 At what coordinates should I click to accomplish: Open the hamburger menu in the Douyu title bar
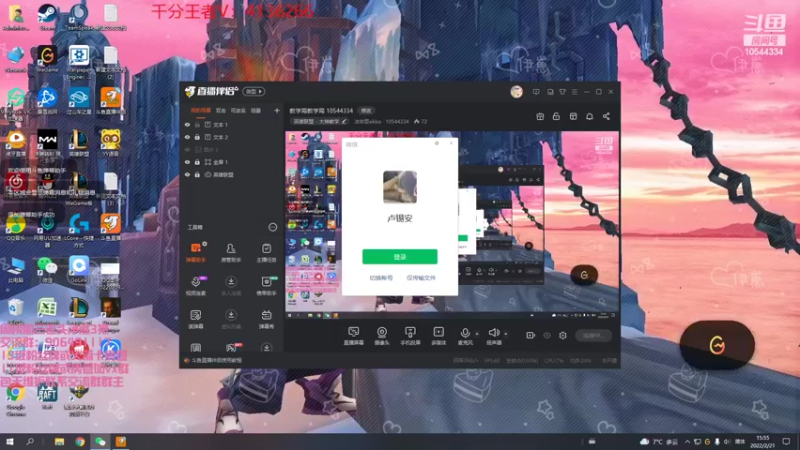(574, 92)
